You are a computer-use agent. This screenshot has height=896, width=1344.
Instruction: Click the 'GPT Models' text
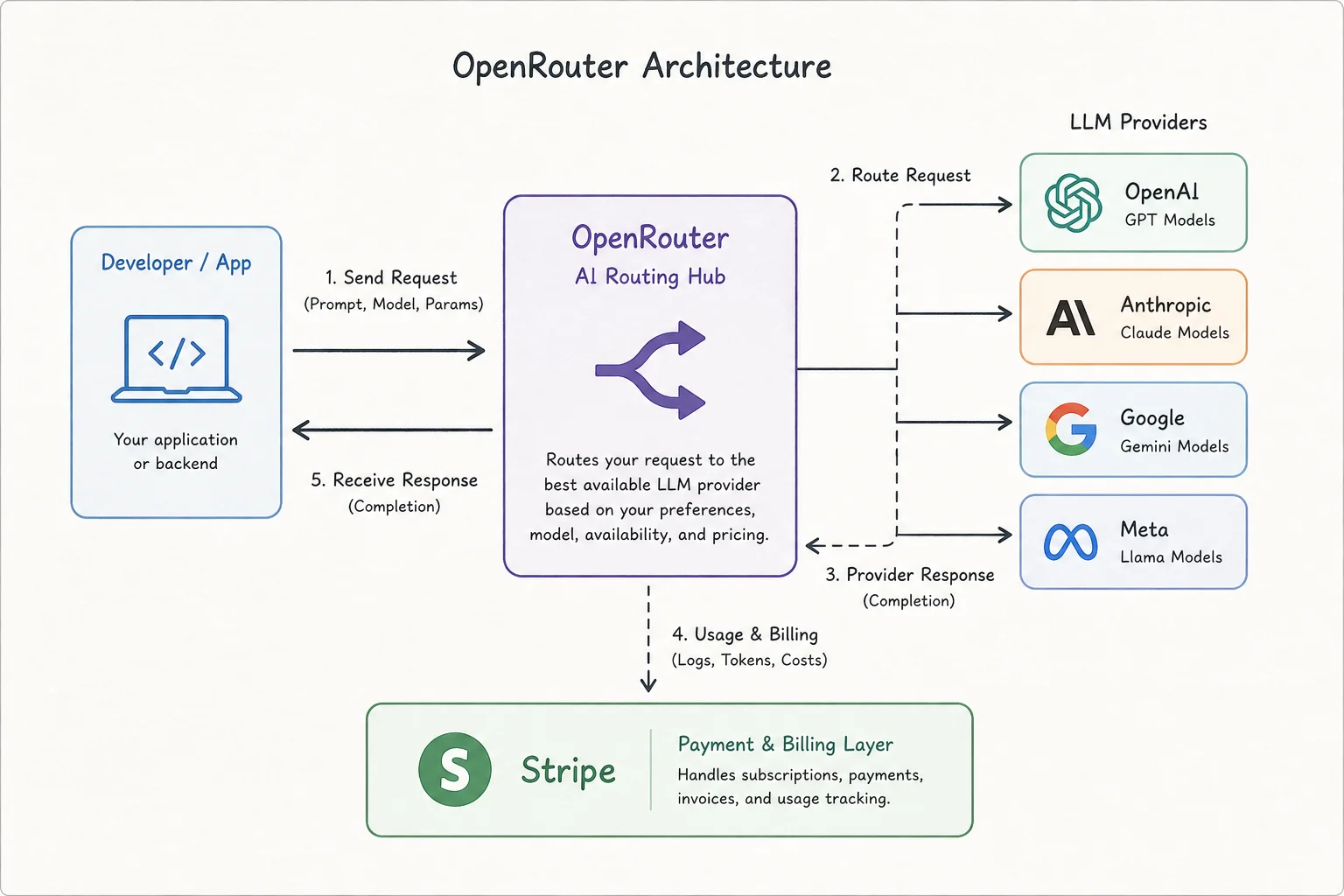click(x=1170, y=220)
